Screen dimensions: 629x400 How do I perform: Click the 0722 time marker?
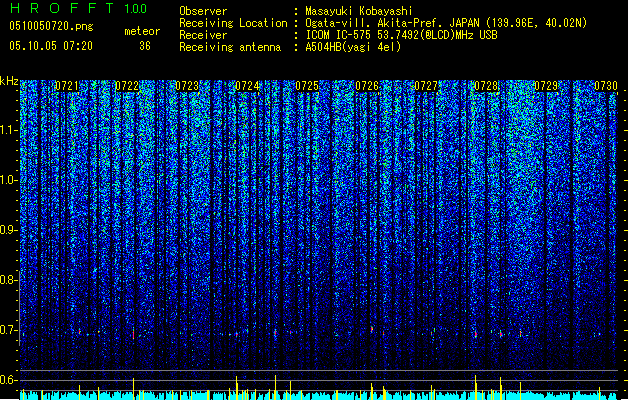[127, 86]
